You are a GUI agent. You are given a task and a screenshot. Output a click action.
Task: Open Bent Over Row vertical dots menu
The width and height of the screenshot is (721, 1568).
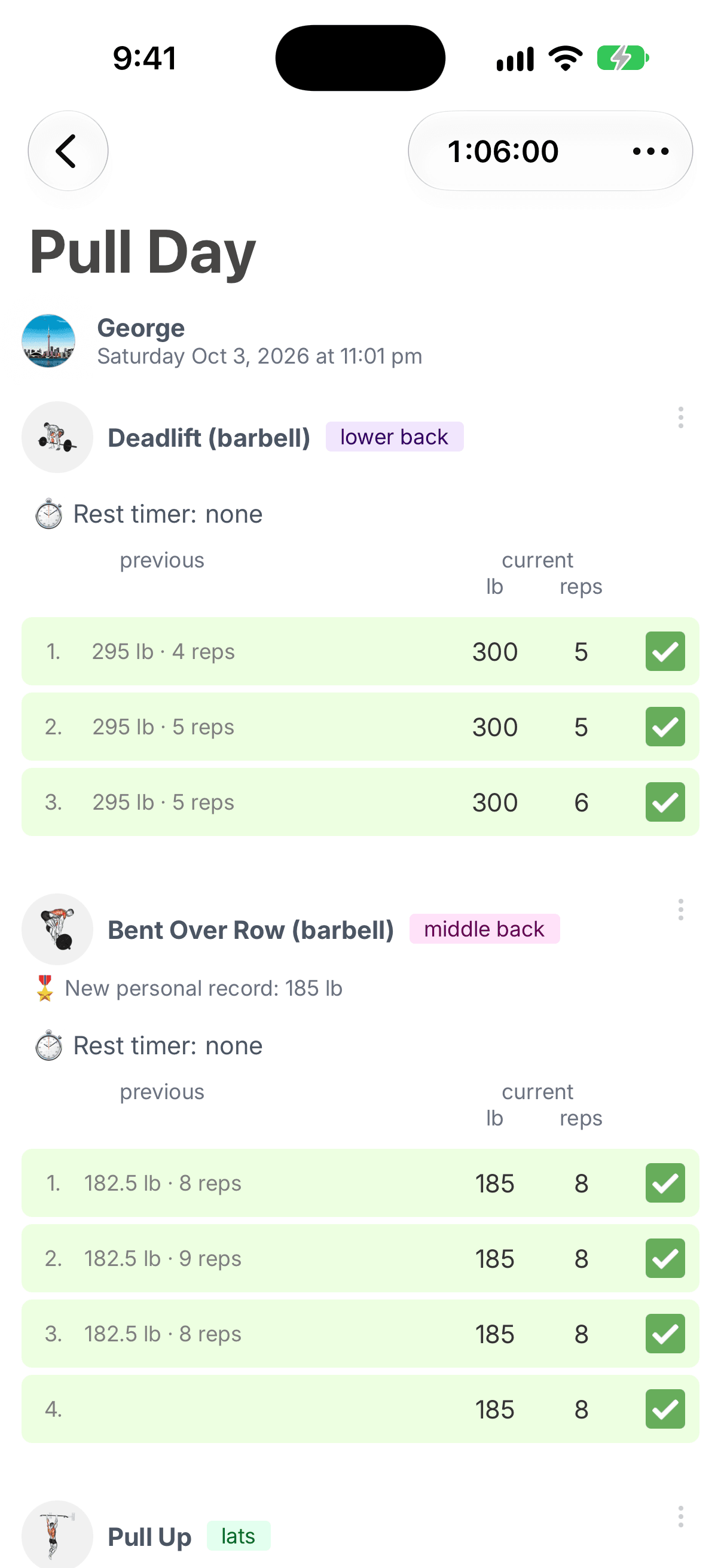click(680, 910)
